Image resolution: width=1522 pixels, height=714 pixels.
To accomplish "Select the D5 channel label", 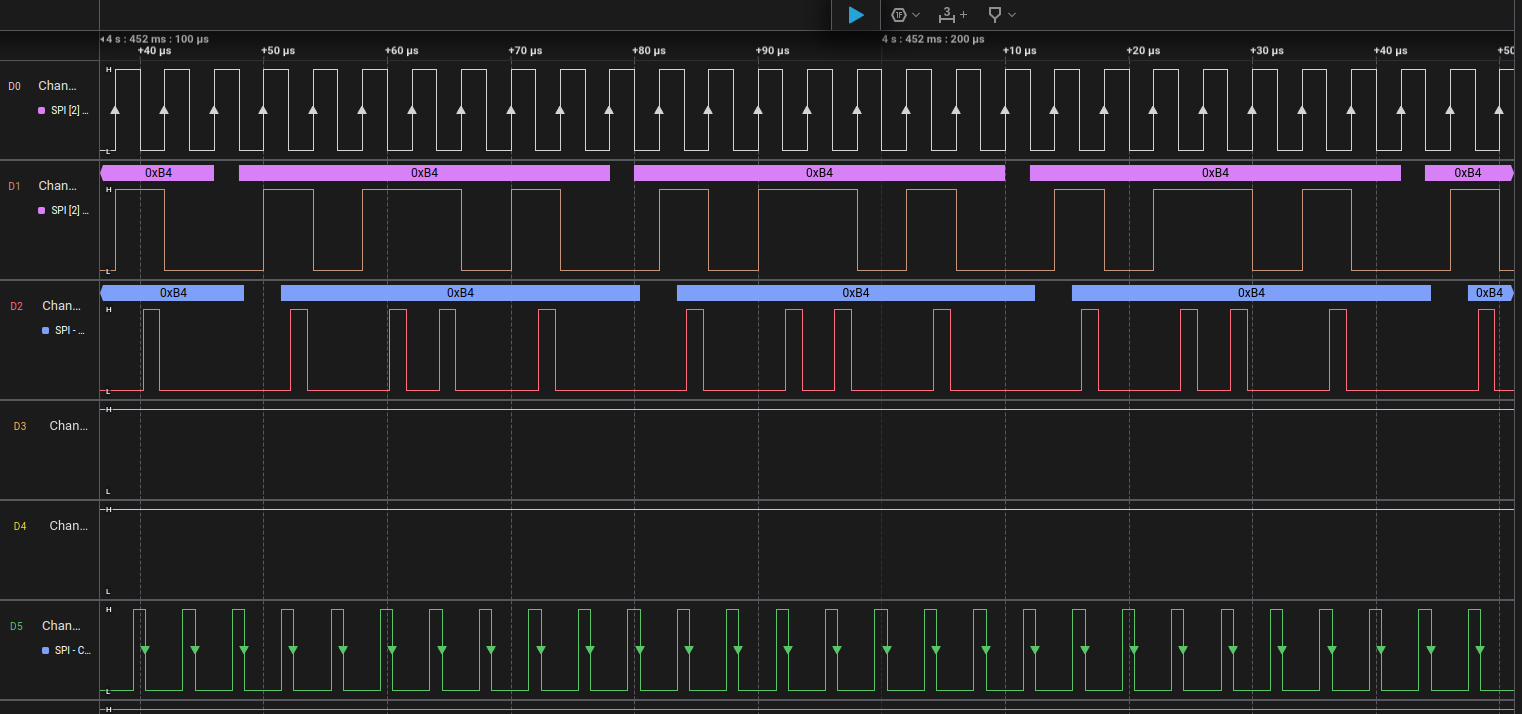I will point(16,626).
